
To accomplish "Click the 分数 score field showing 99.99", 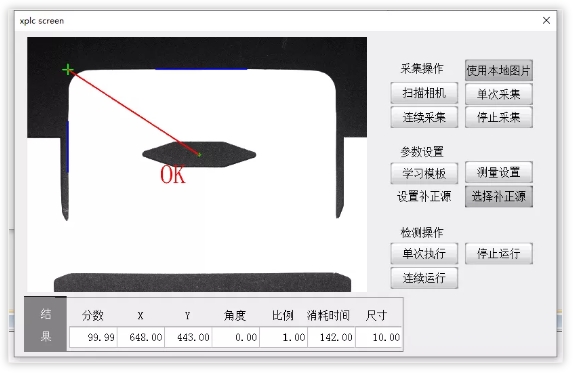I will click(x=93, y=337).
